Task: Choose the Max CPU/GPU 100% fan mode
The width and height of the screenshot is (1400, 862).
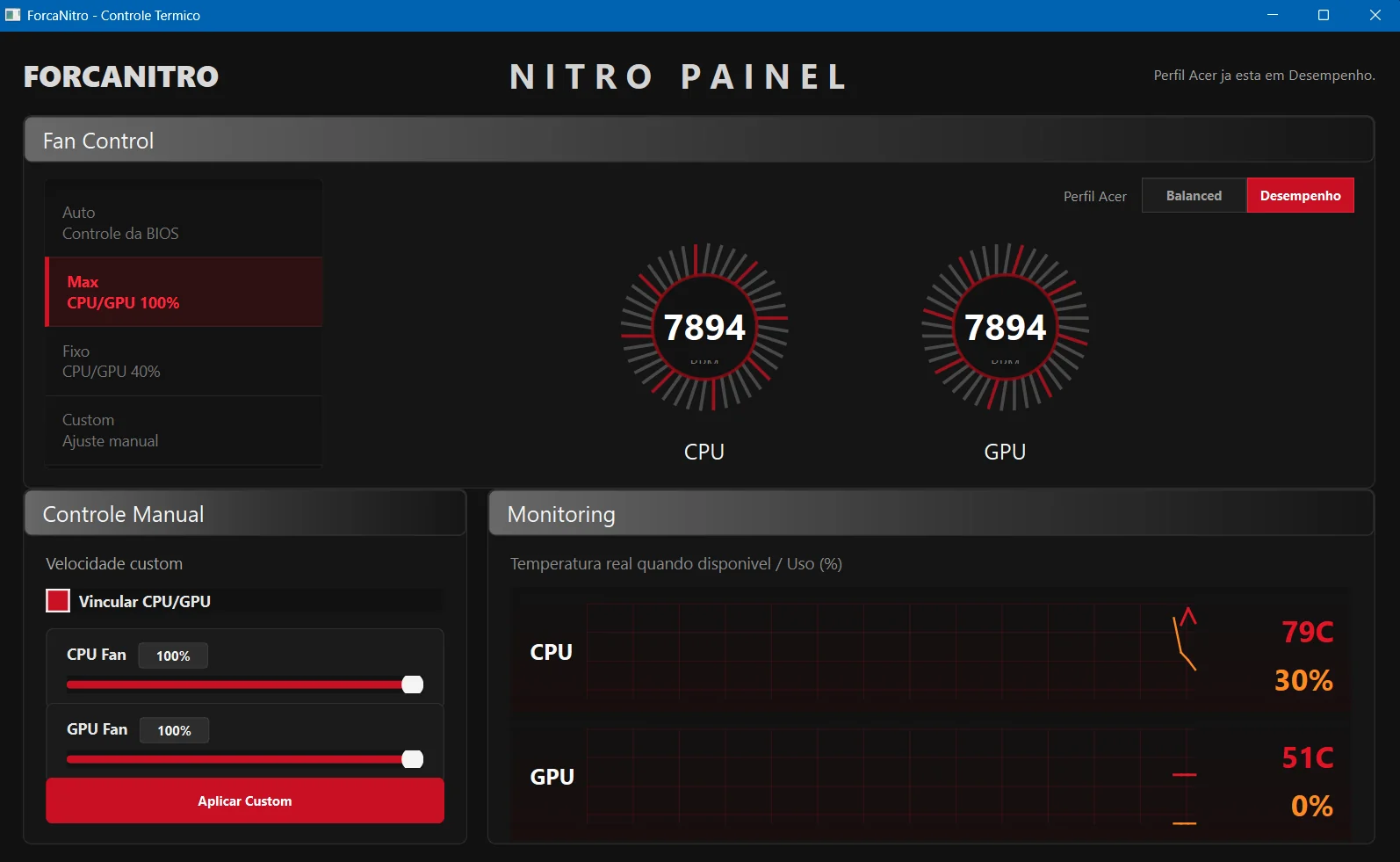Action: tap(184, 292)
